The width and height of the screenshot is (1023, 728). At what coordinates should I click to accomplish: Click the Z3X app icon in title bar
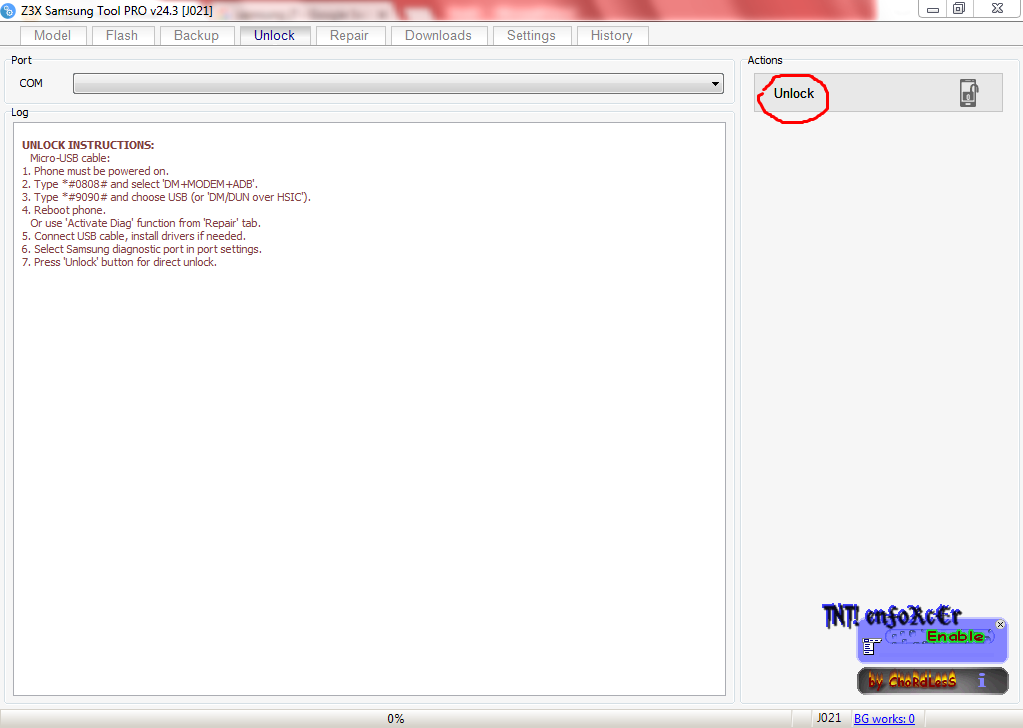[8, 10]
